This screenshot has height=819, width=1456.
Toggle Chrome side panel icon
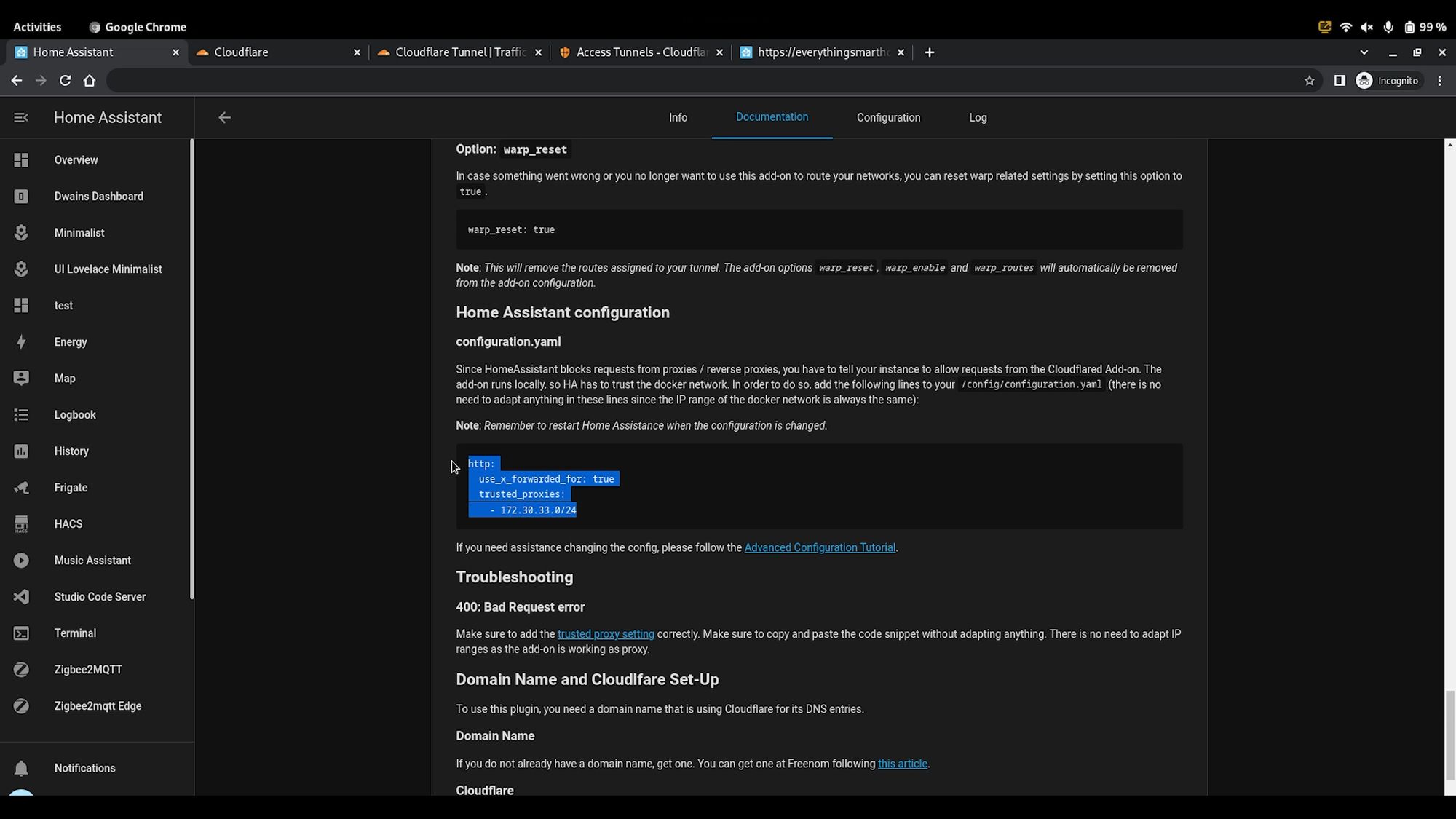point(1340,81)
